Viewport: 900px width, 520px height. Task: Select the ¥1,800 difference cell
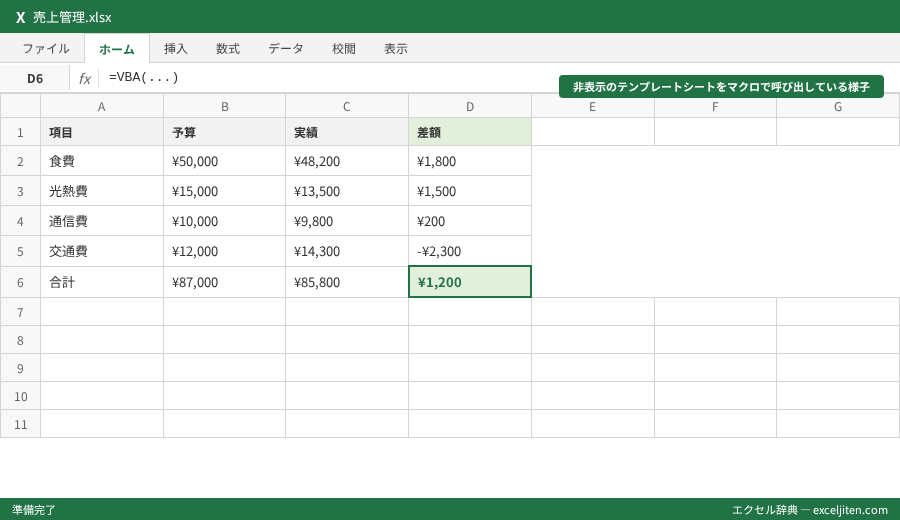point(470,161)
